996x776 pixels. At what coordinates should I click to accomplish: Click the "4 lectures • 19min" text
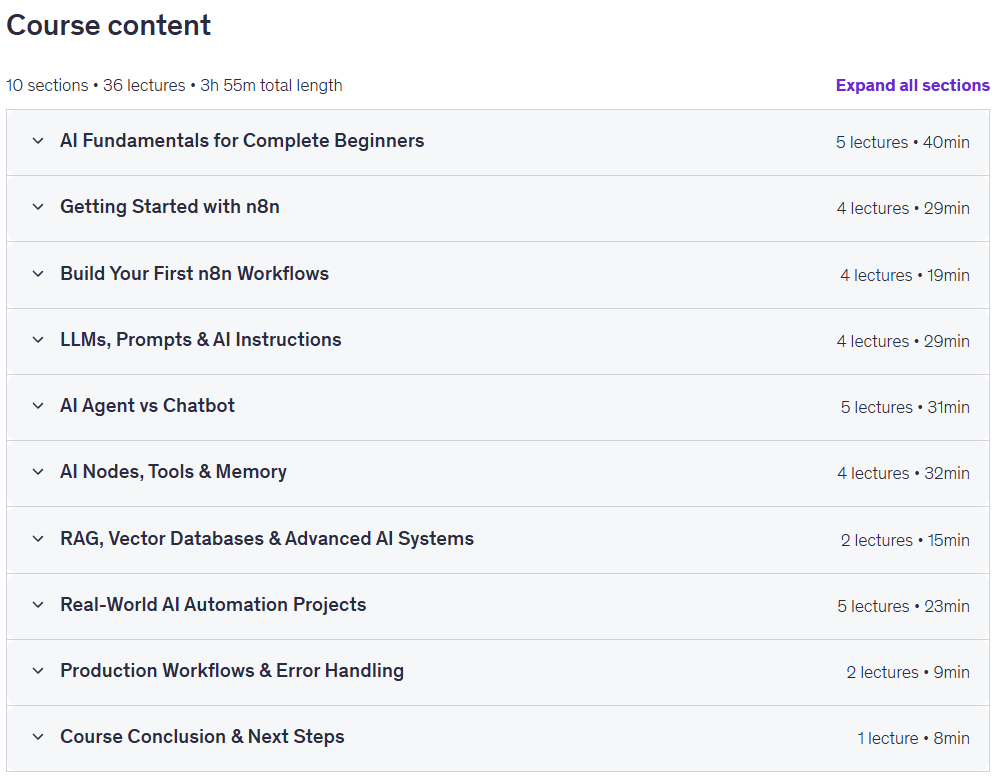pyautogui.click(x=905, y=275)
